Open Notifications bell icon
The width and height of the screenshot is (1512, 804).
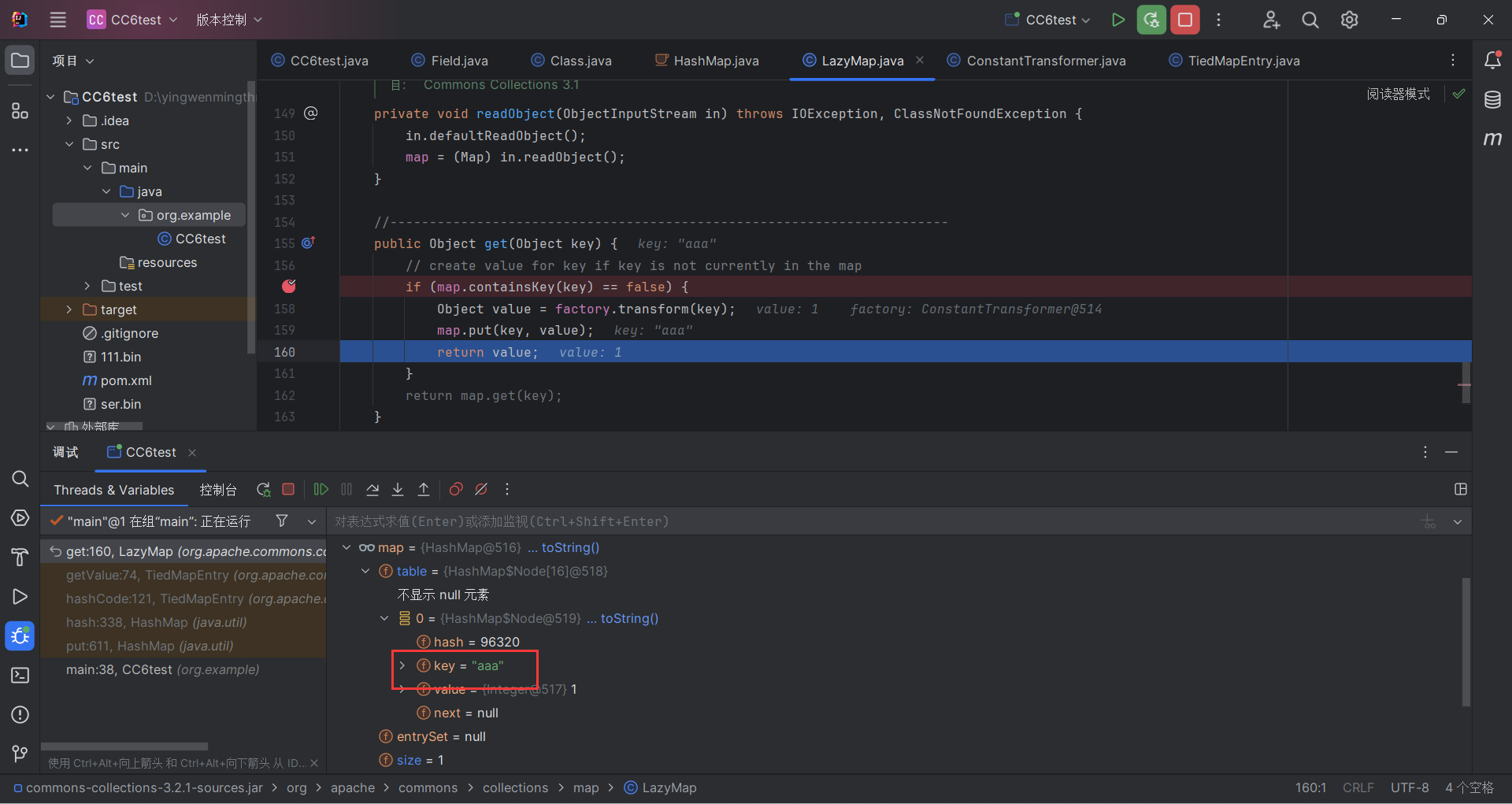[1492, 60]
